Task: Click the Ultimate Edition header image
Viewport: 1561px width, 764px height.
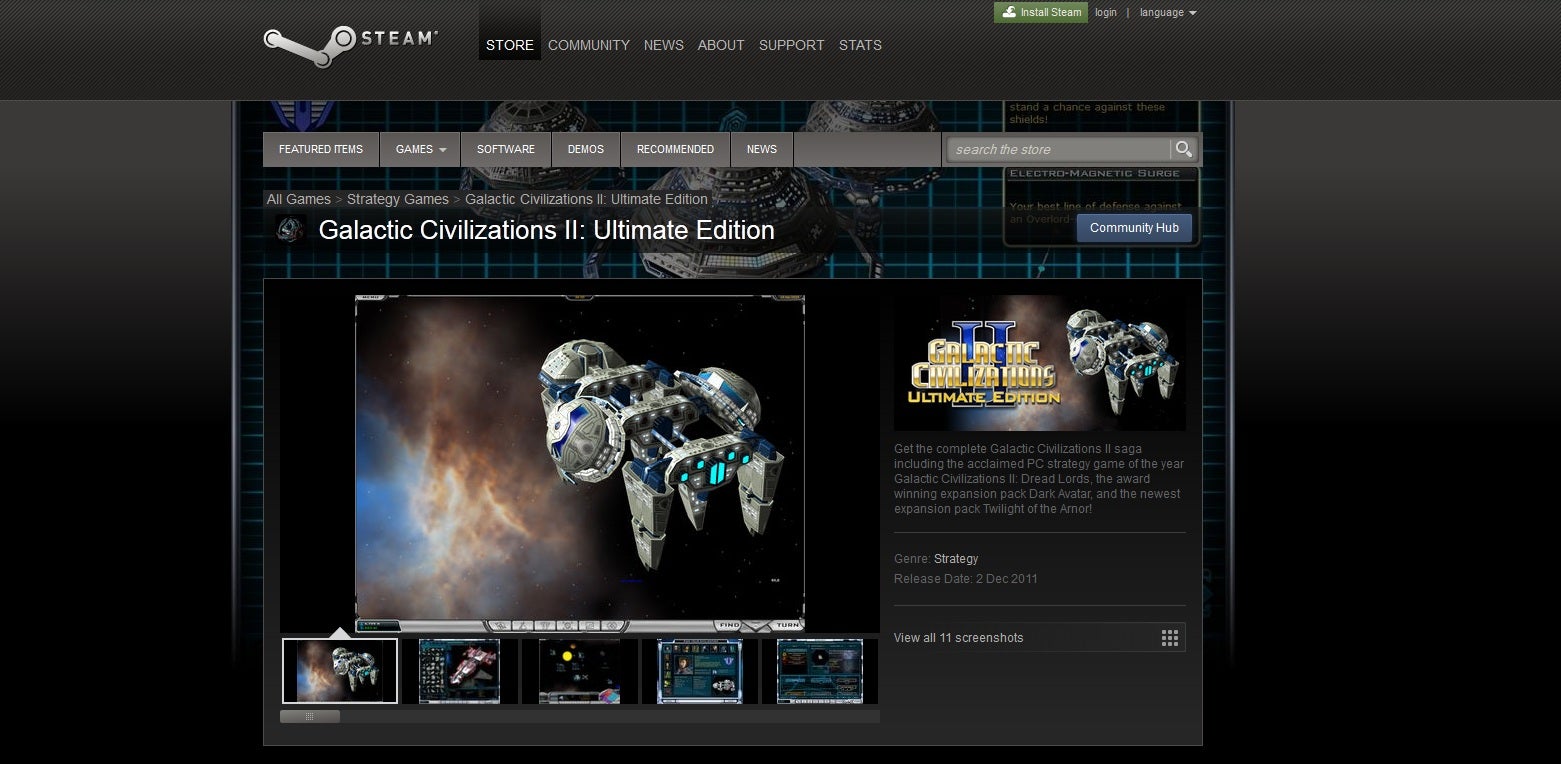Action: point(1040,362)
